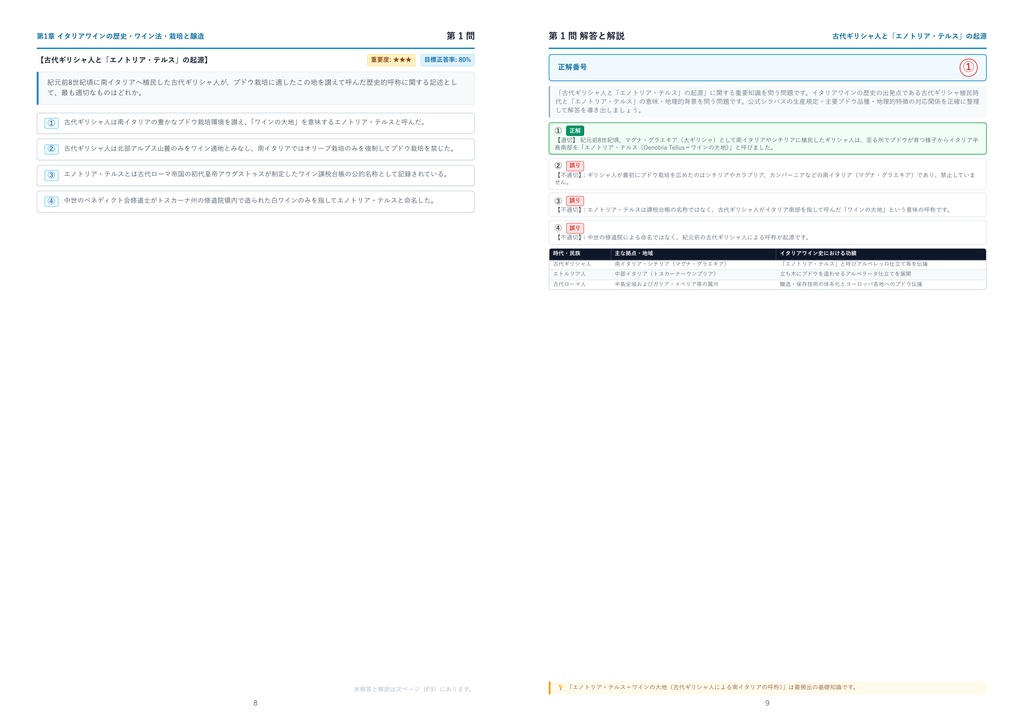The width and height of the screenshot is (1024, 724).
Task: Click option text エノトリア・テルスとは古代ローマ帝国の初代皇帝
Action: pos(257,175)
